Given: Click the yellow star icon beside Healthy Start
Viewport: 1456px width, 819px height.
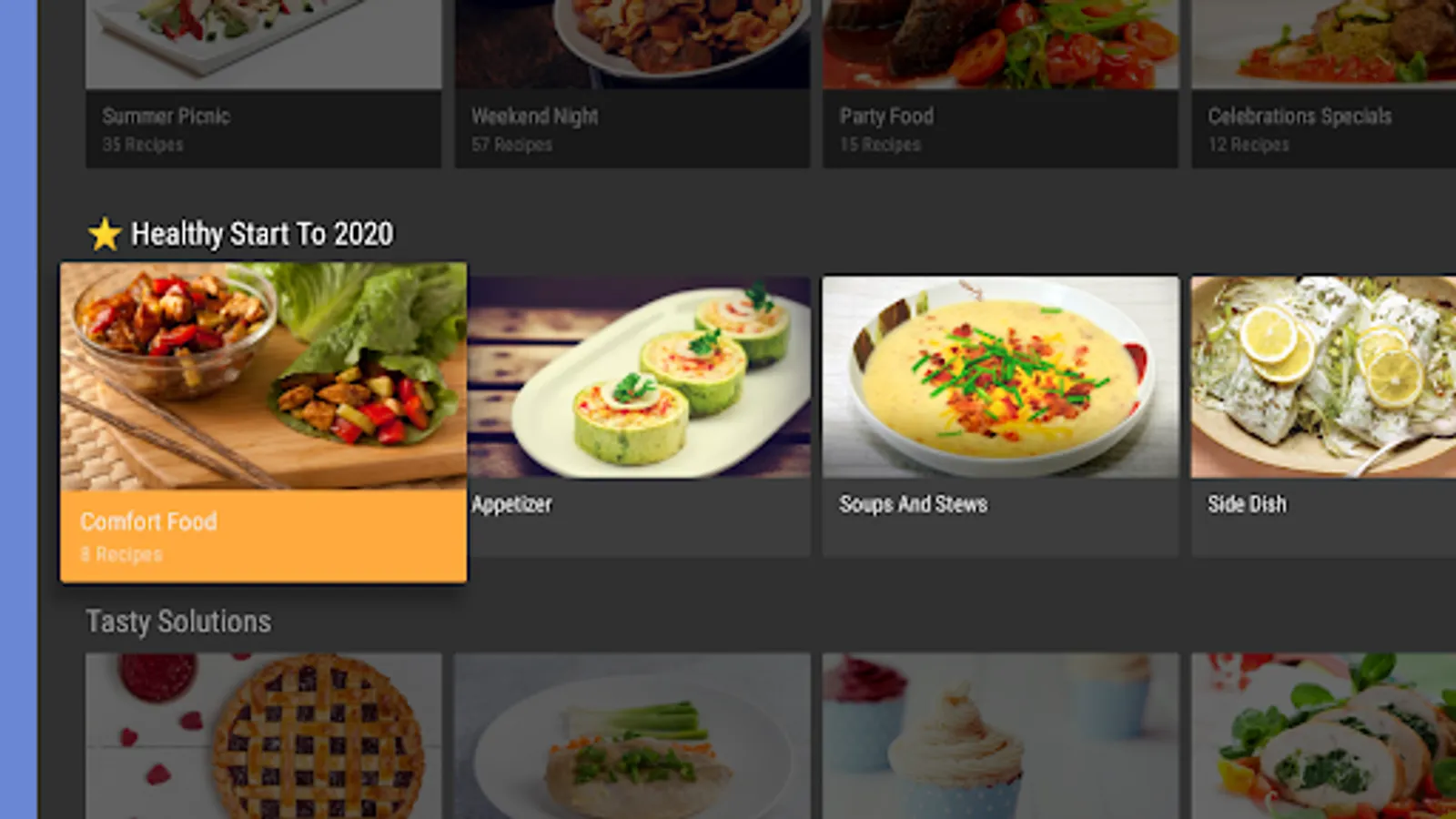Looking at the screenshot, I should click(105, 234).
